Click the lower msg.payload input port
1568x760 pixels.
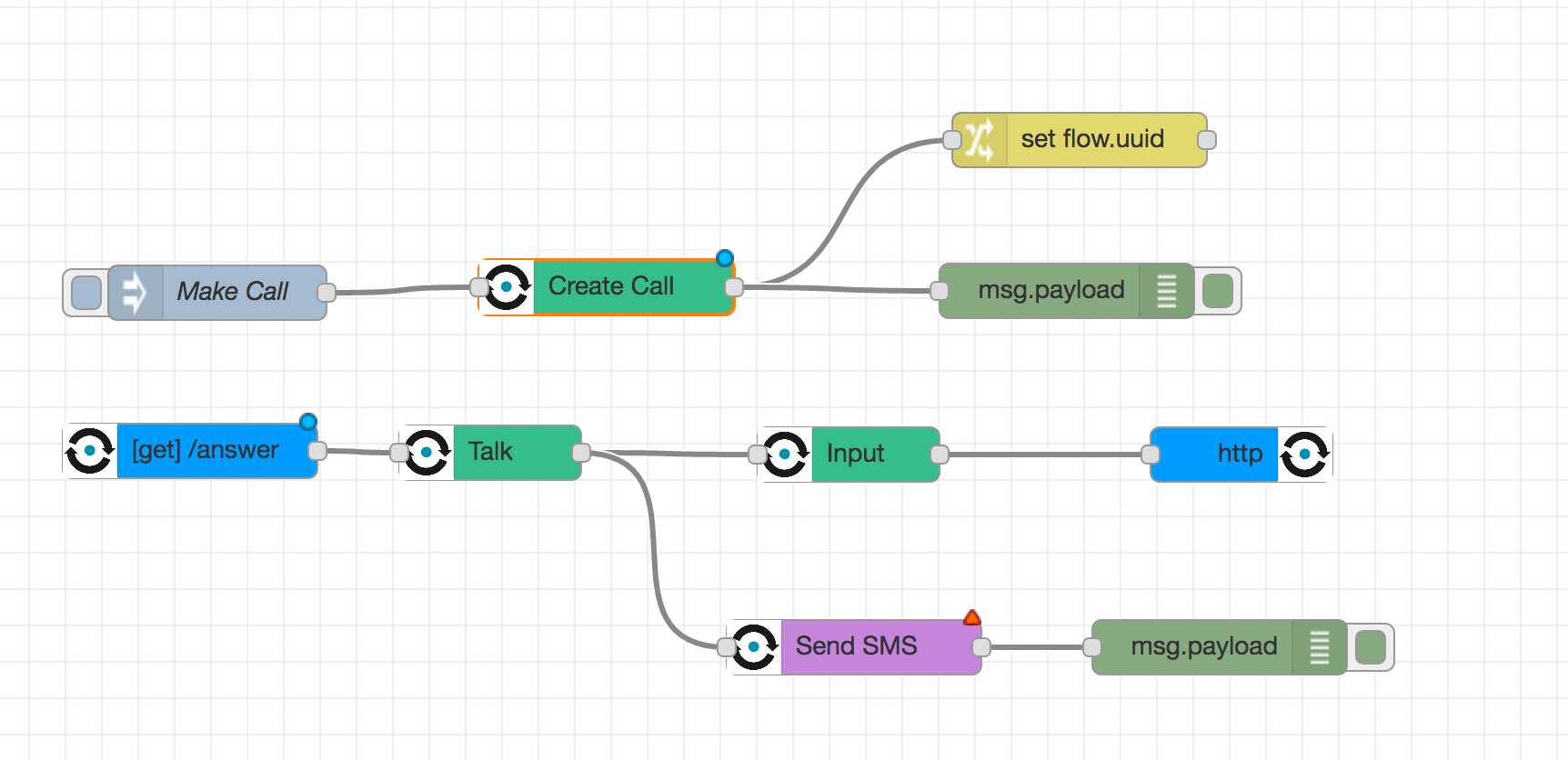click(1092, 647)
